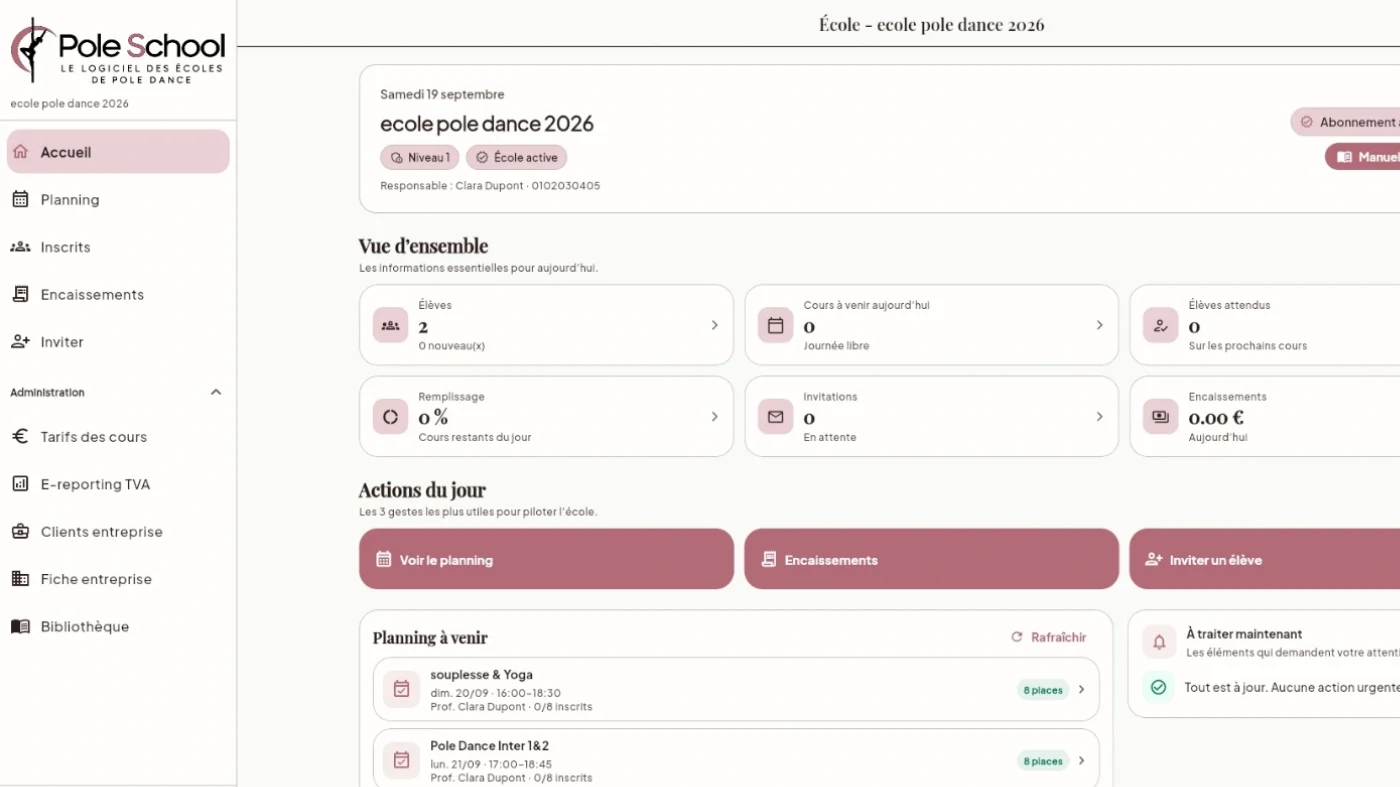1400x787 pixels.
Task: Click the E-reporting TVA chart icon
Action: pyautogui.click(x=20, y=484)
